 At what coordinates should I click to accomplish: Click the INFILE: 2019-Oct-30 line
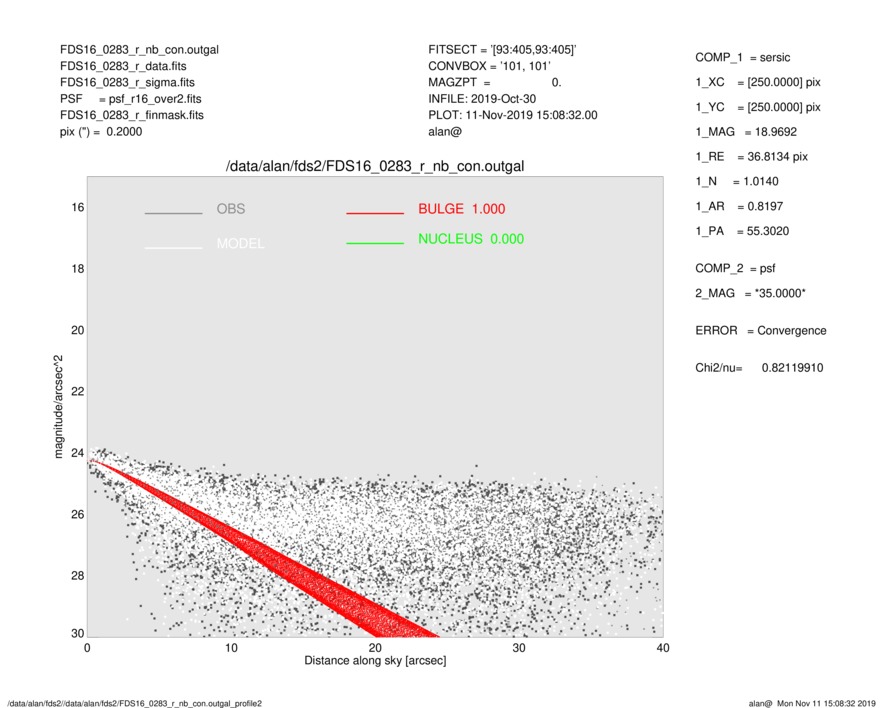coord(482,99)
